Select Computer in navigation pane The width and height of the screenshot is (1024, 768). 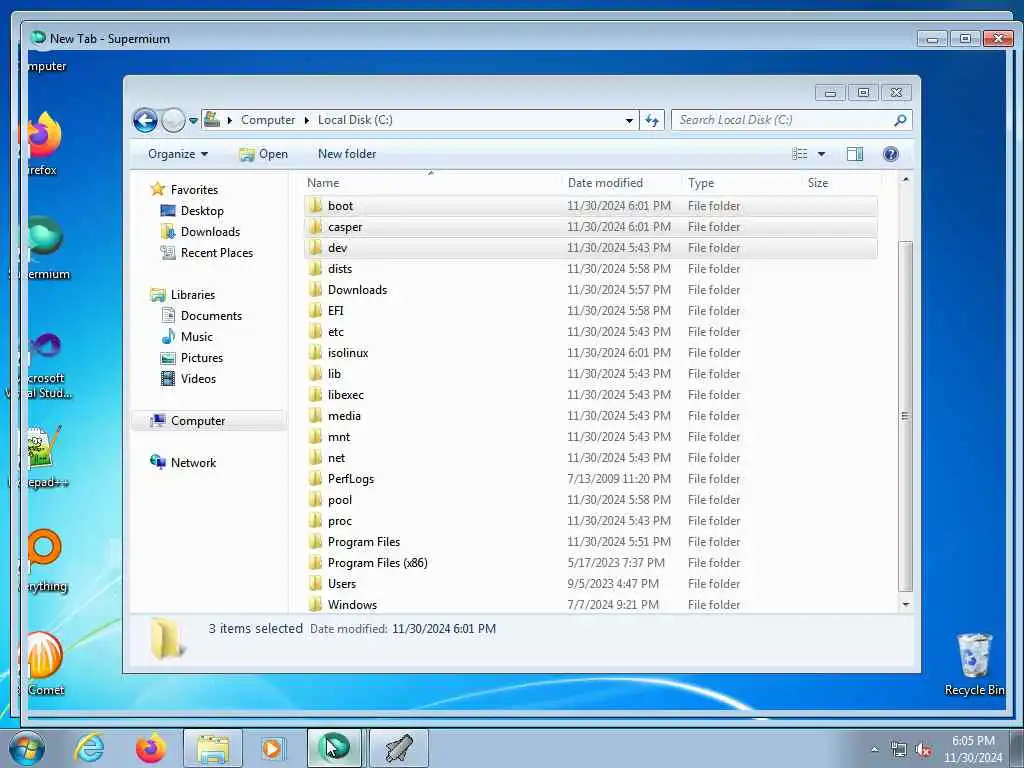pos(198,421)
